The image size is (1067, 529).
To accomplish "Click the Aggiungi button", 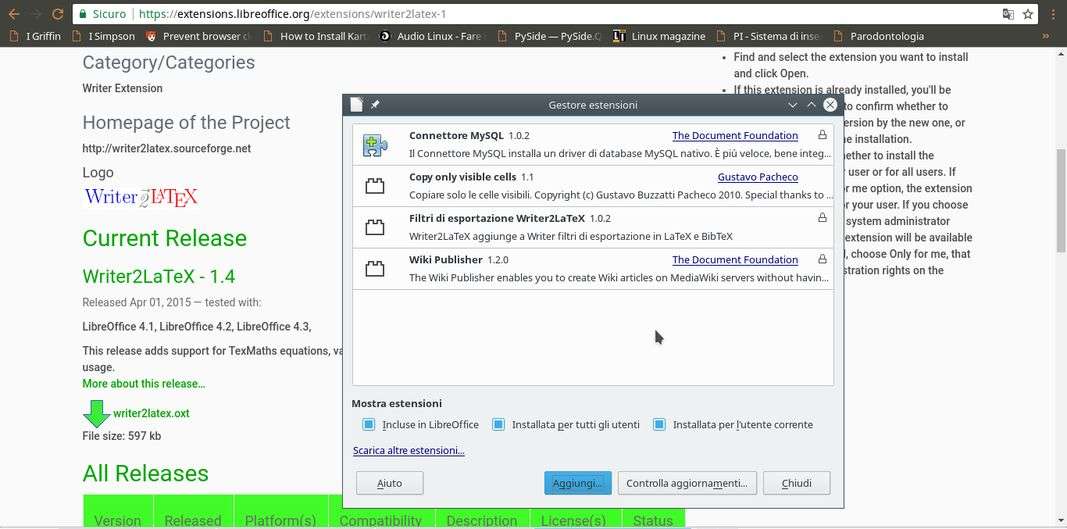I will (578, 483).
